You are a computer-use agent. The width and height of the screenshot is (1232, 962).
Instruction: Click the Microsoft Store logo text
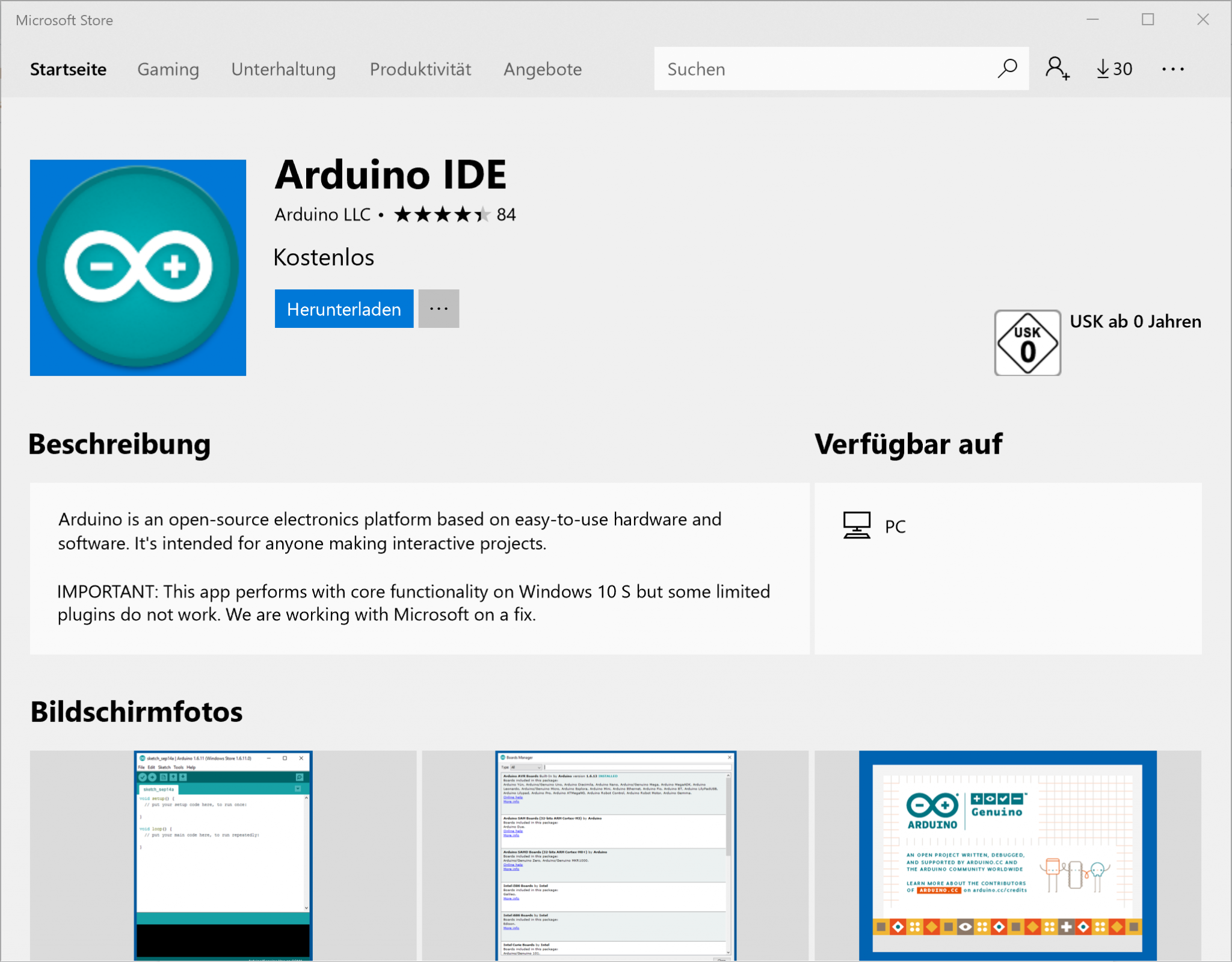[x=64, y=20]
